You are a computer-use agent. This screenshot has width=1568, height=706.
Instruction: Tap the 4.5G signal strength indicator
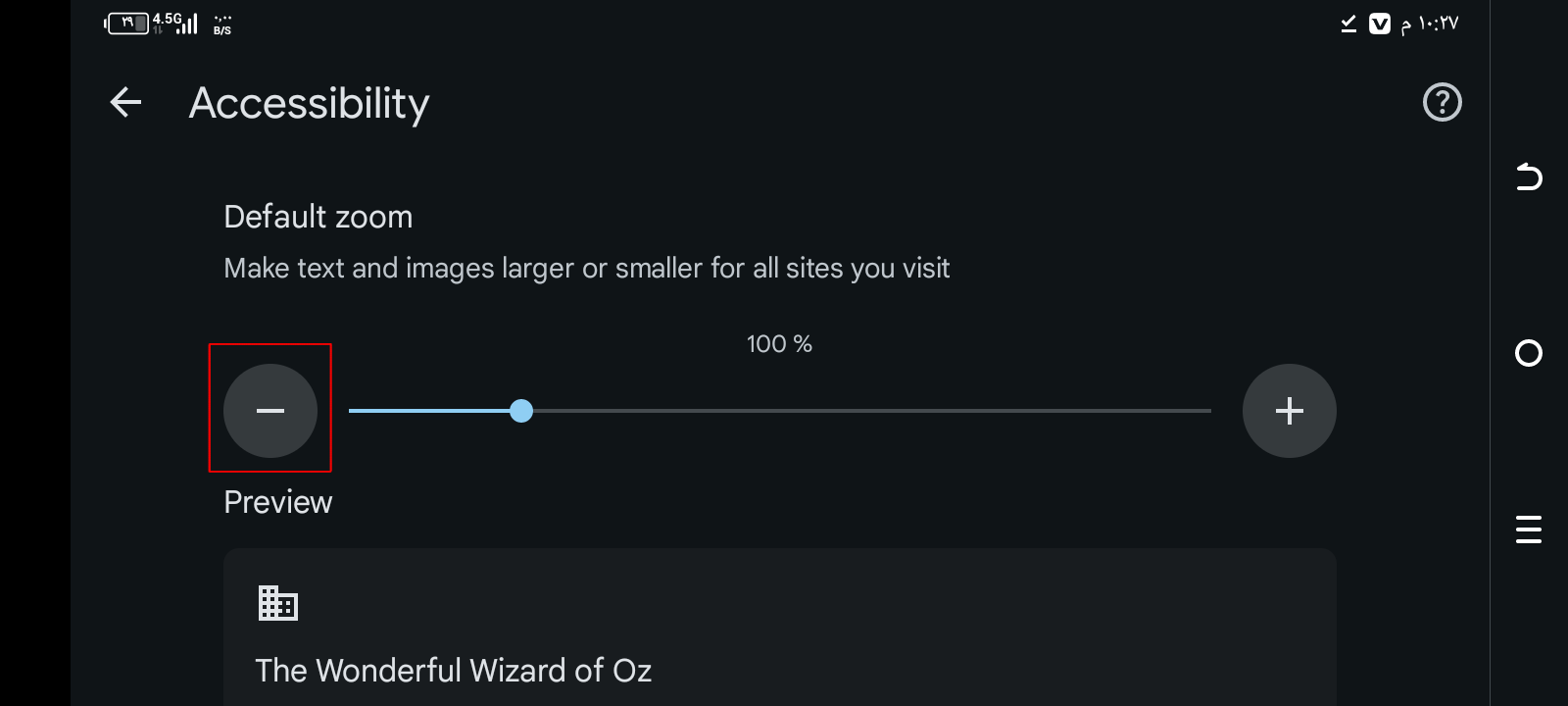175,23
